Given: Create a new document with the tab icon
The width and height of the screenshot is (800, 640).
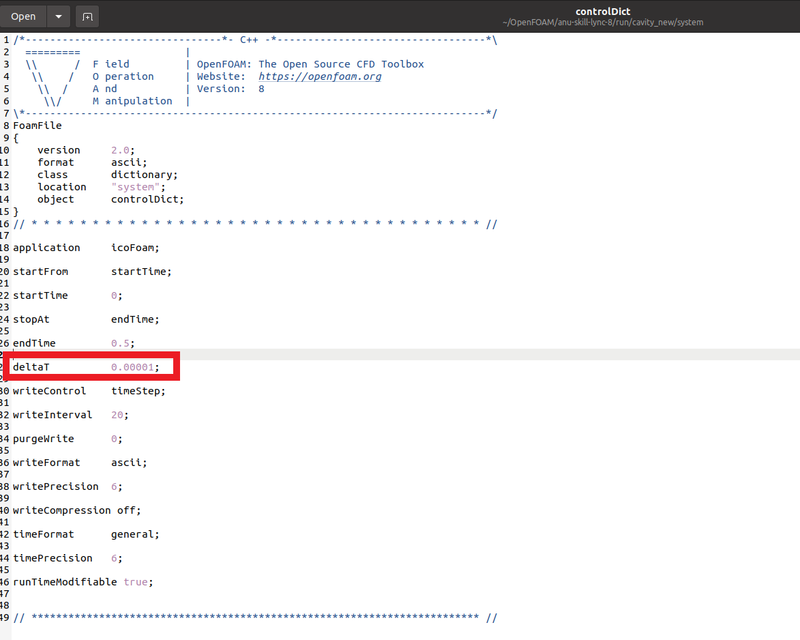Looking at the screenshot, I should pyautogui.click(x=87, y=16).
